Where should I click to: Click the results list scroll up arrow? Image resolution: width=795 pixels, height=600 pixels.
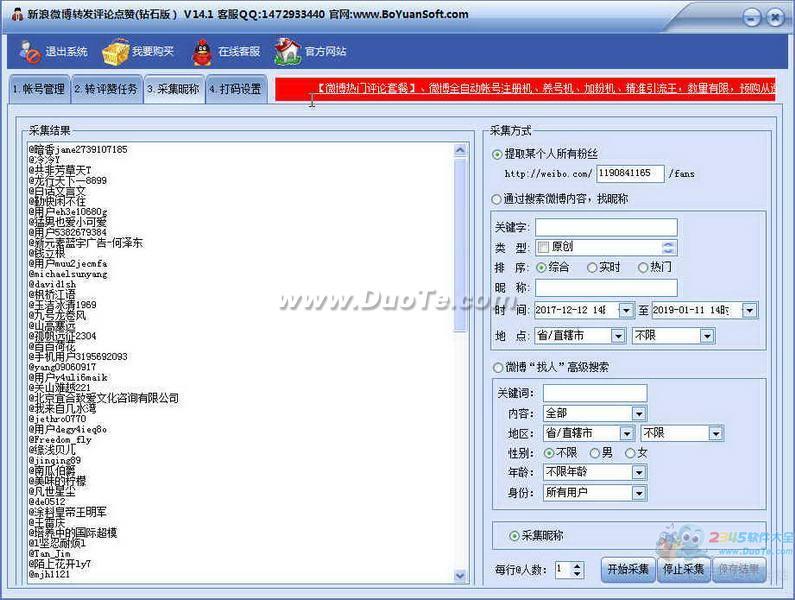click(460, 150)
